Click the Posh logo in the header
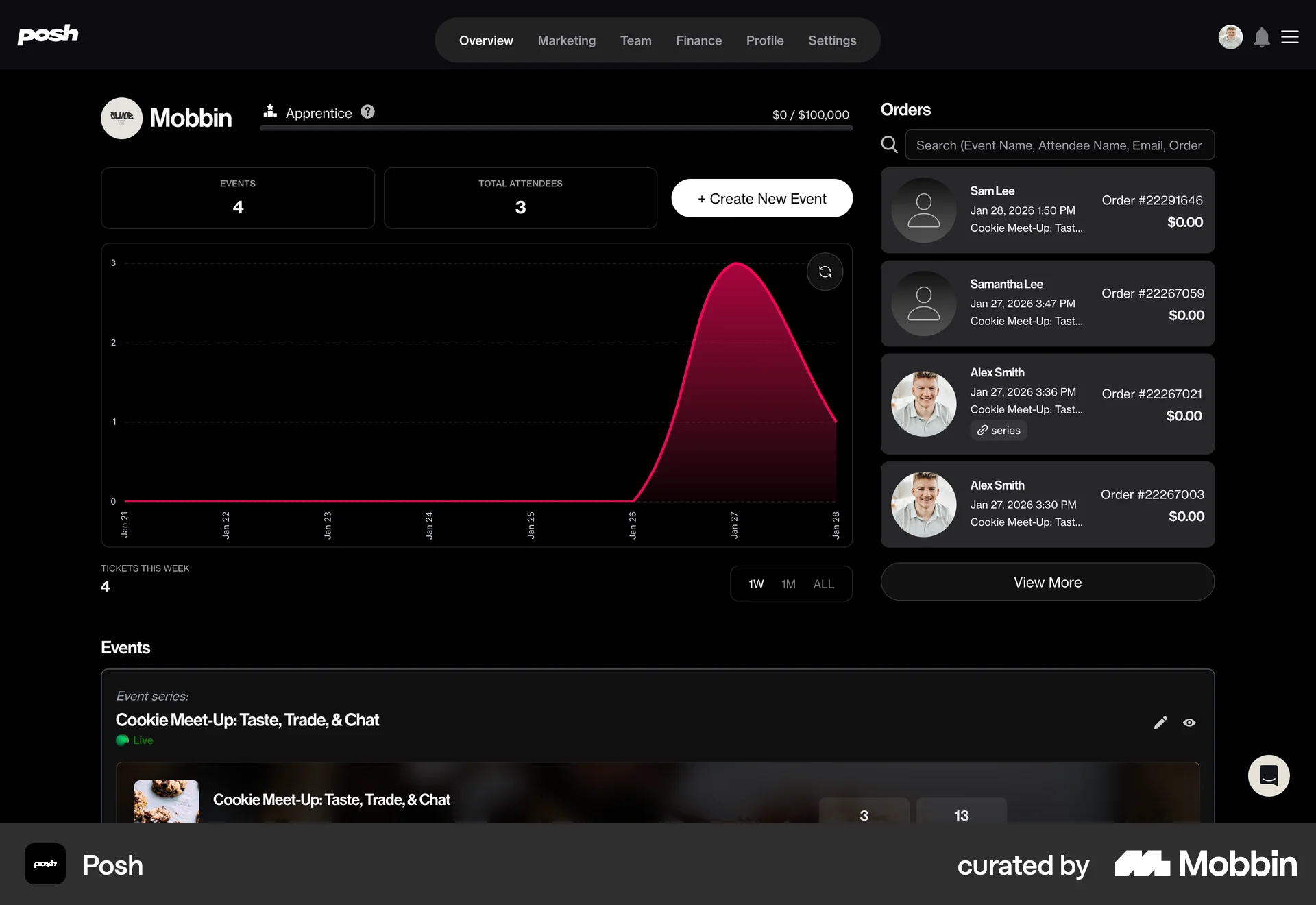This screenshot has width=1316, height=905. pos(48,35)
